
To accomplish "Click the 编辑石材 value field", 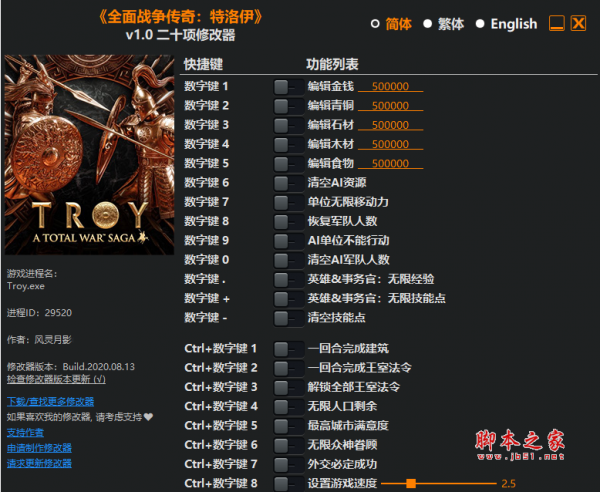I will (x=390, y=125).
